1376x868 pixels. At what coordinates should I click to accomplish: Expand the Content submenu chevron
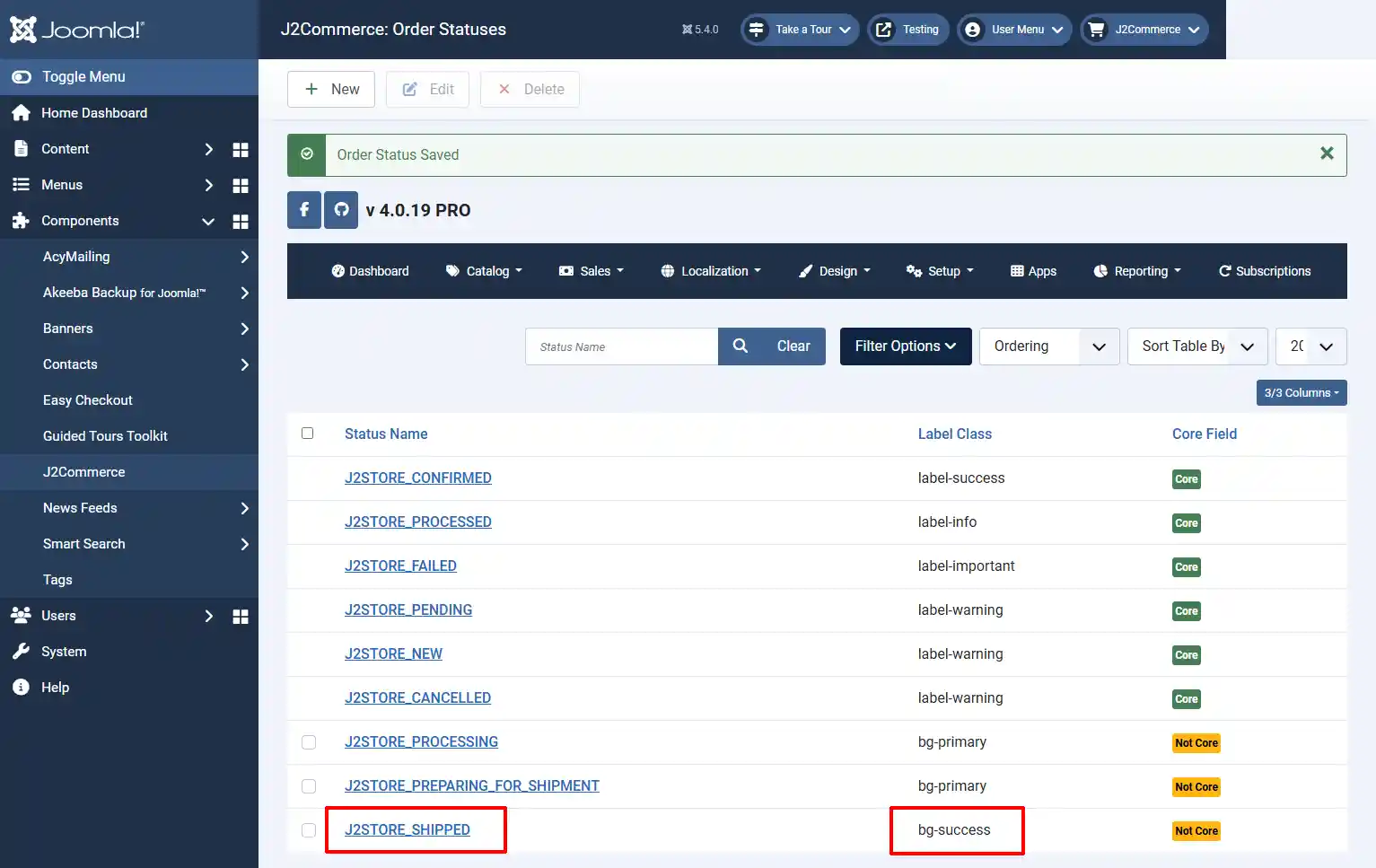(x=208, y=149)
